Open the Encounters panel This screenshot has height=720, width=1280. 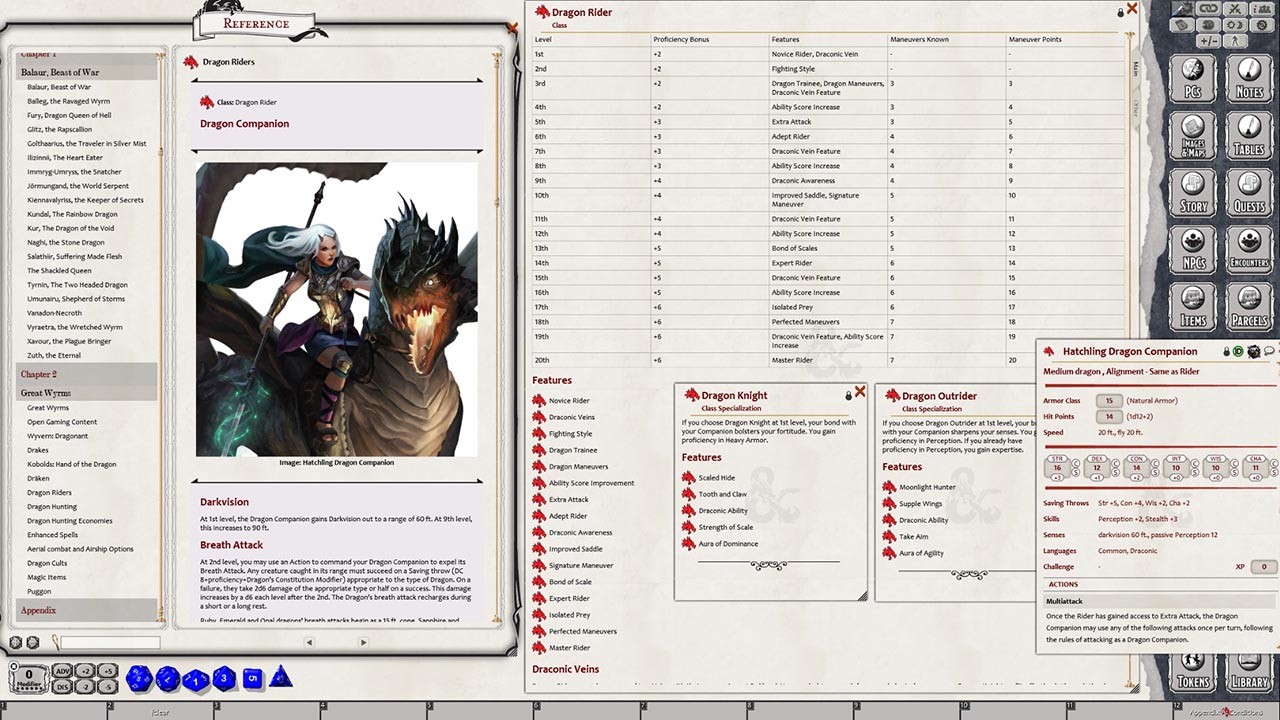tap(1249, 248)
